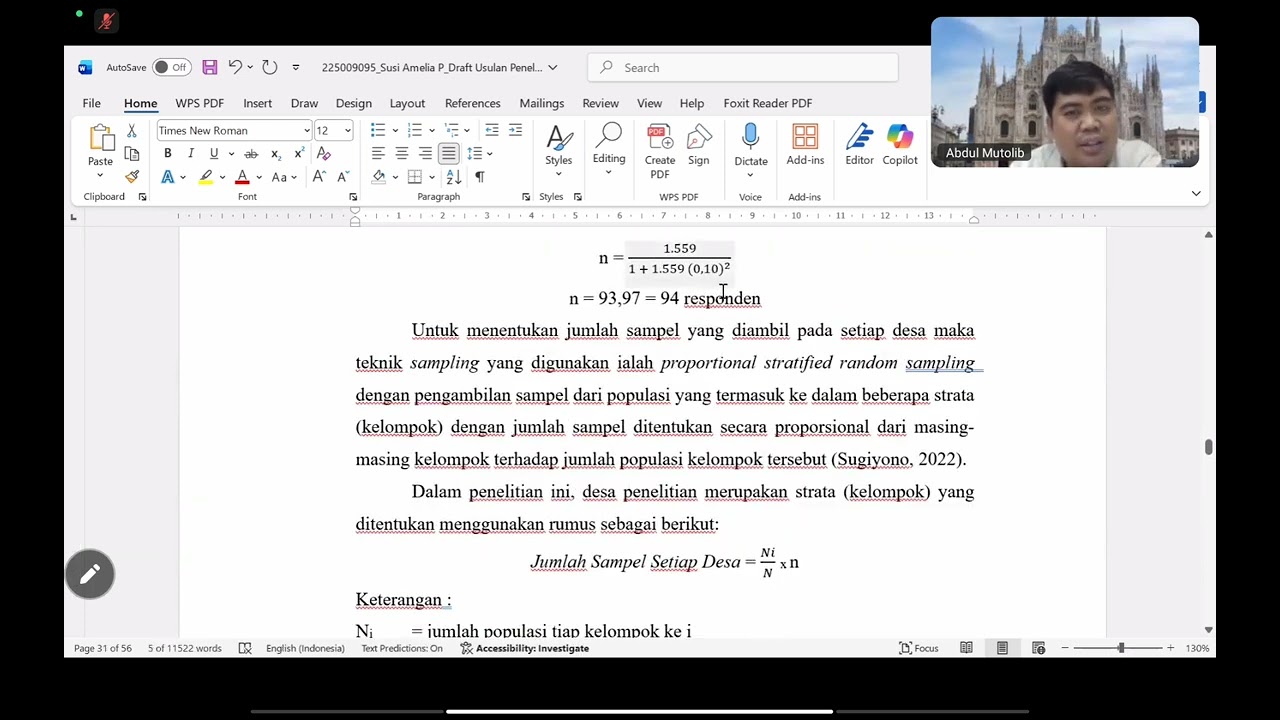The height and width of the screenshot is (720, 1280).
Task: Switch to the Review tab
Action: click(x=600, y=103)
